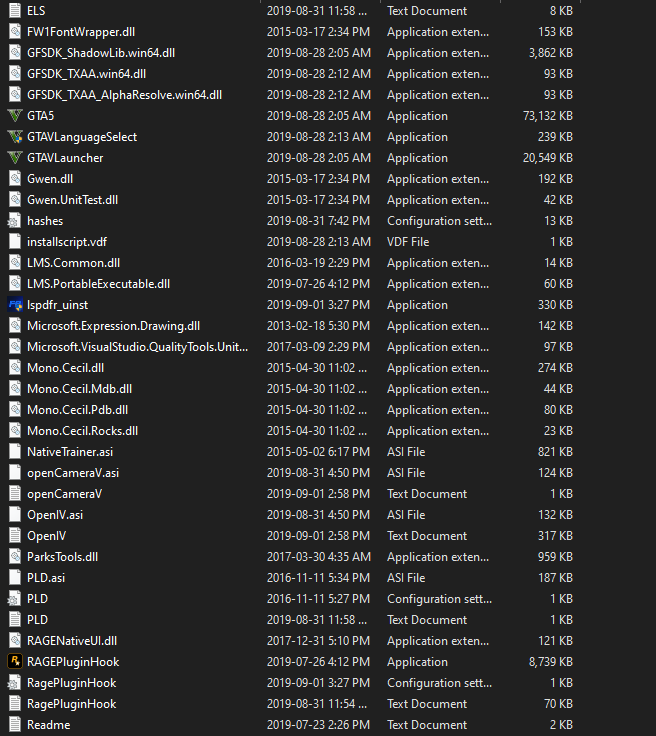Click the RagePluginHook text document name

[x=71, y=704]
